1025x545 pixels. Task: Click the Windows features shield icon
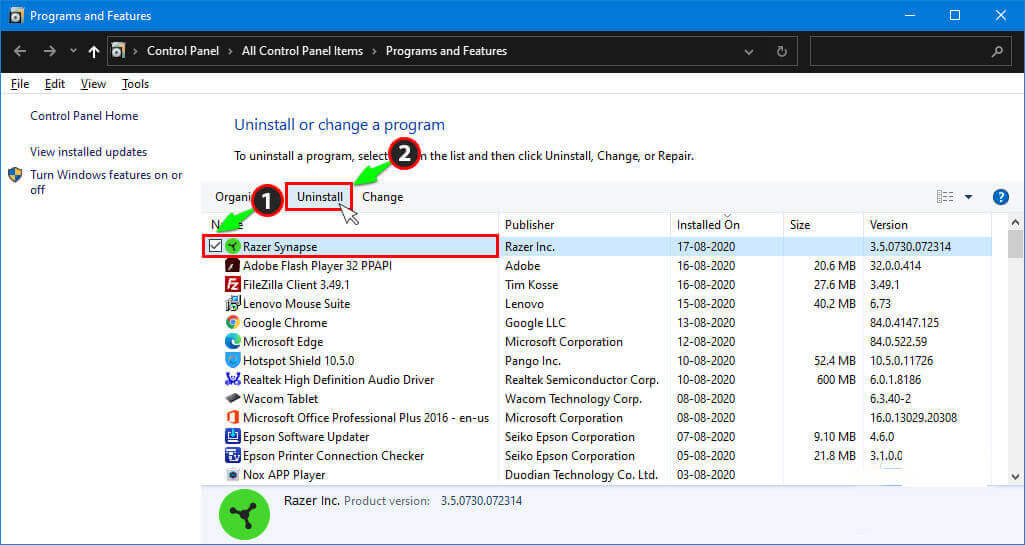15,175
